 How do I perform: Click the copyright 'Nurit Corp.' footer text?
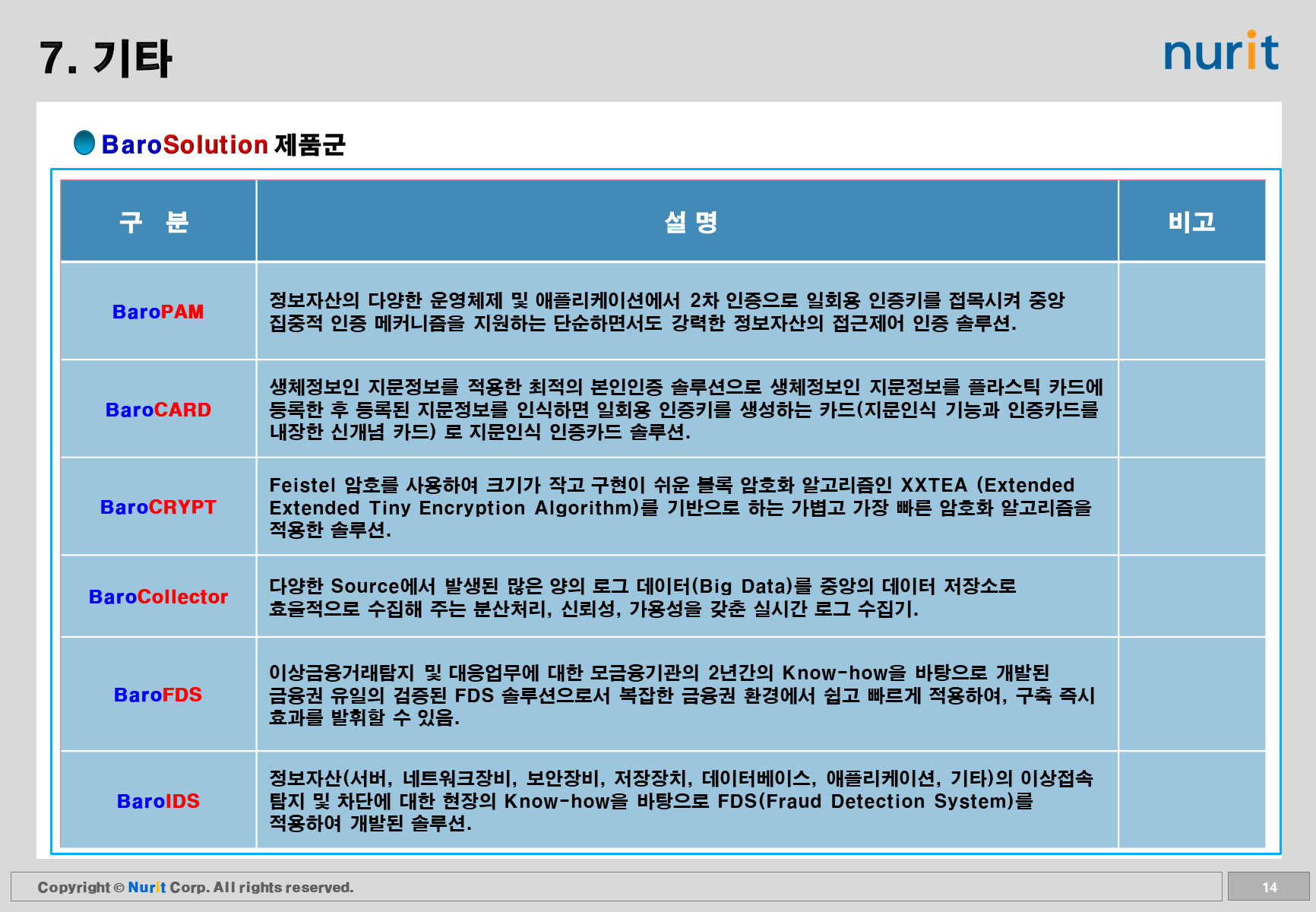195,887
